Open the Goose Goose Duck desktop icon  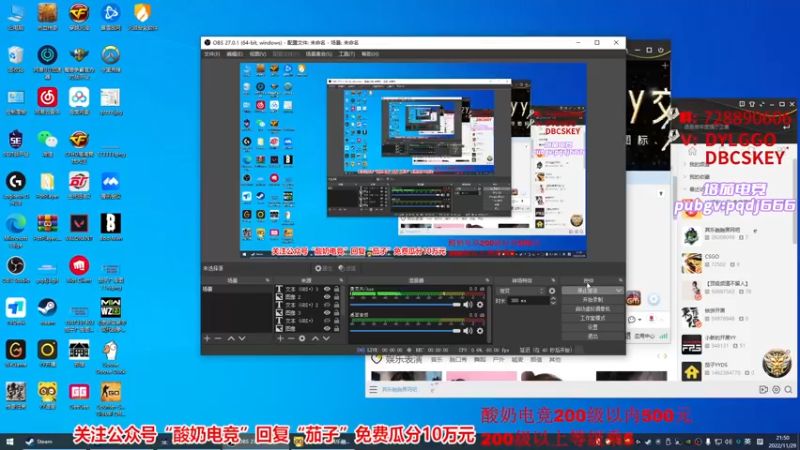pos(110,357)
